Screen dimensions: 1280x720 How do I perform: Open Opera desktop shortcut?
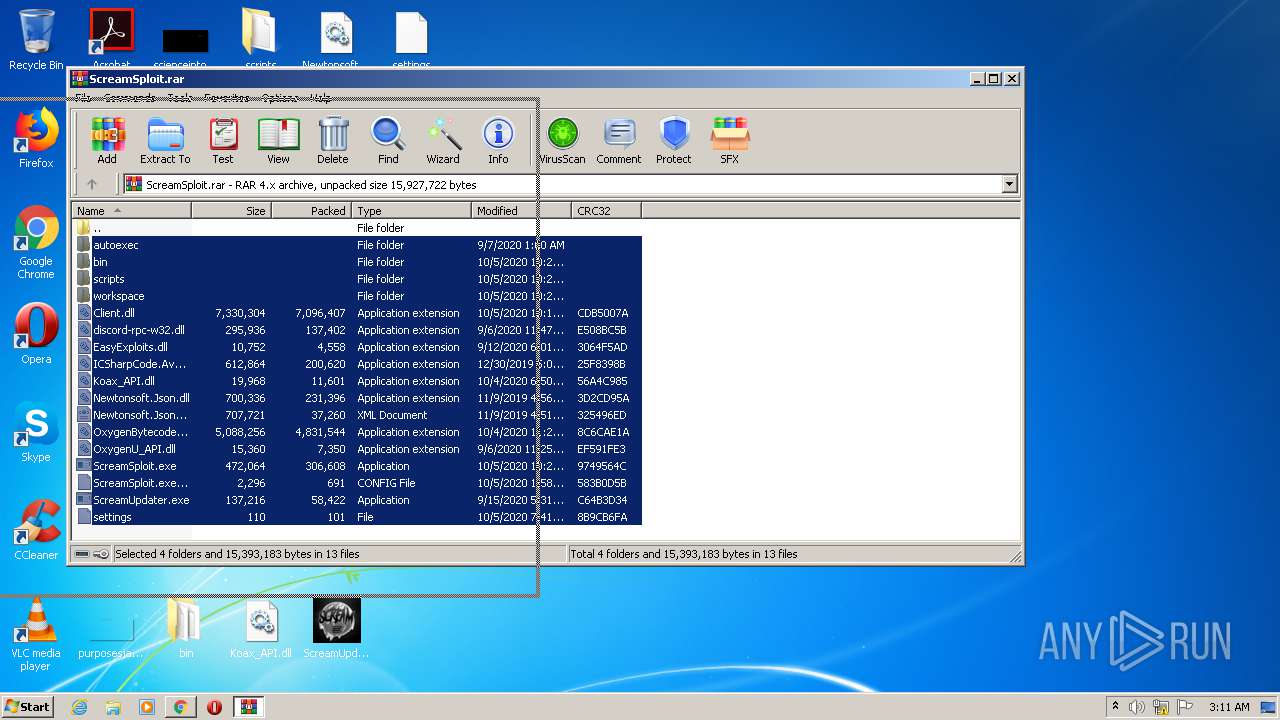point(36,334)
